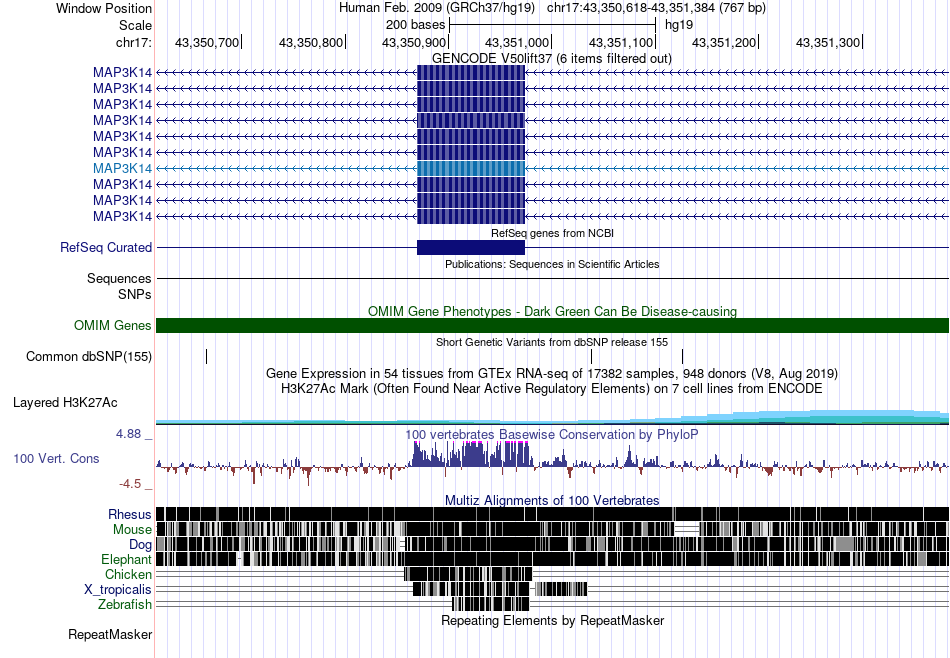Select the RefSeq Curated exon block
The height and width of the screenshot is (658, 950).
[x=471, y=247]
